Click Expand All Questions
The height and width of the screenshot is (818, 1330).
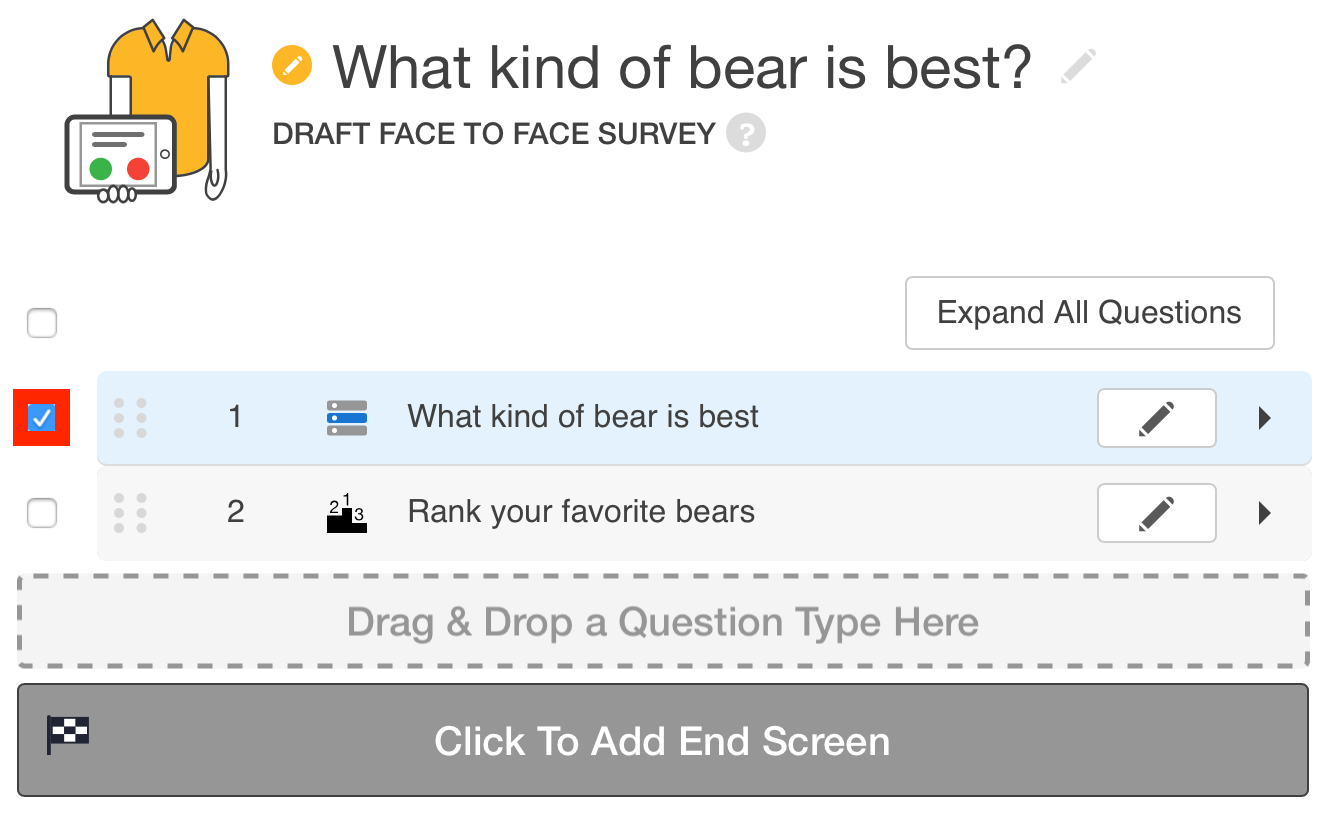click(1089, 313)
